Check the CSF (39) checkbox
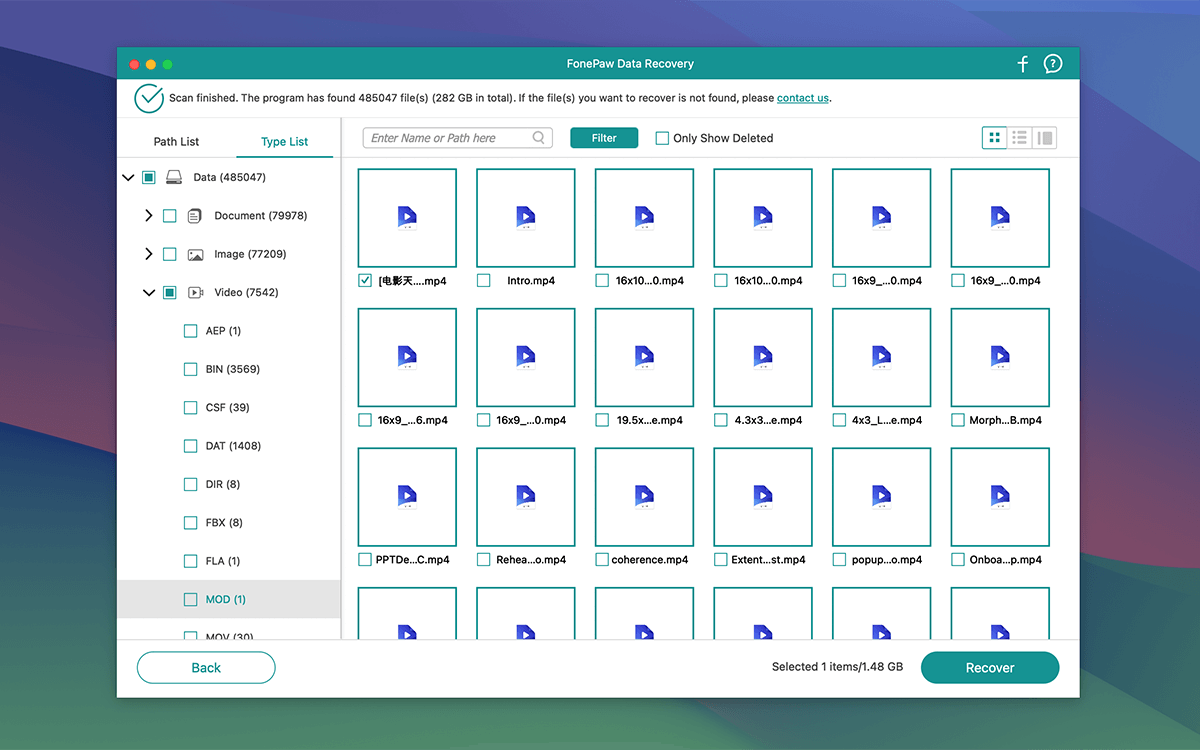The image size is (1200, 750). tap(191, 408)
